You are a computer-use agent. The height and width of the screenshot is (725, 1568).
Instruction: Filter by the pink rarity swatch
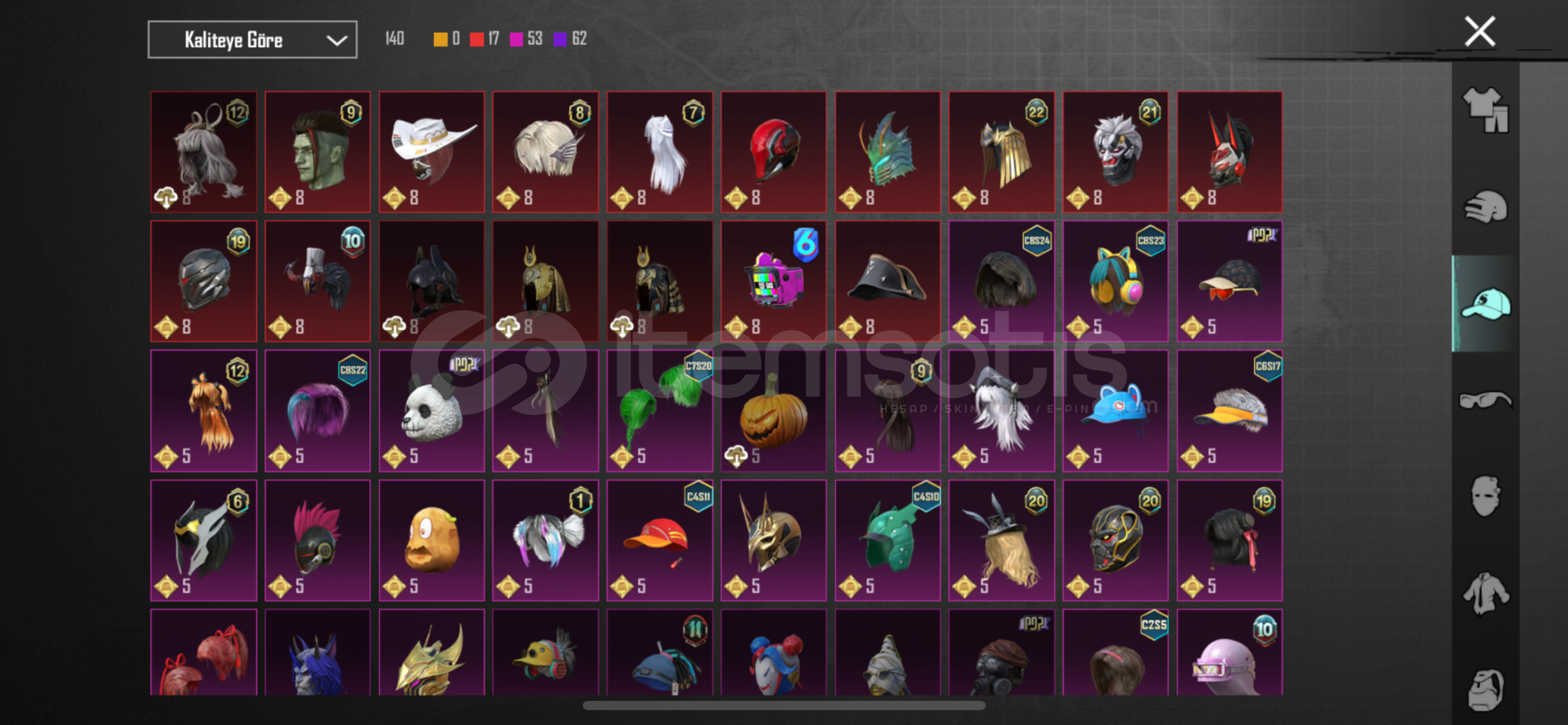(516, 40)
